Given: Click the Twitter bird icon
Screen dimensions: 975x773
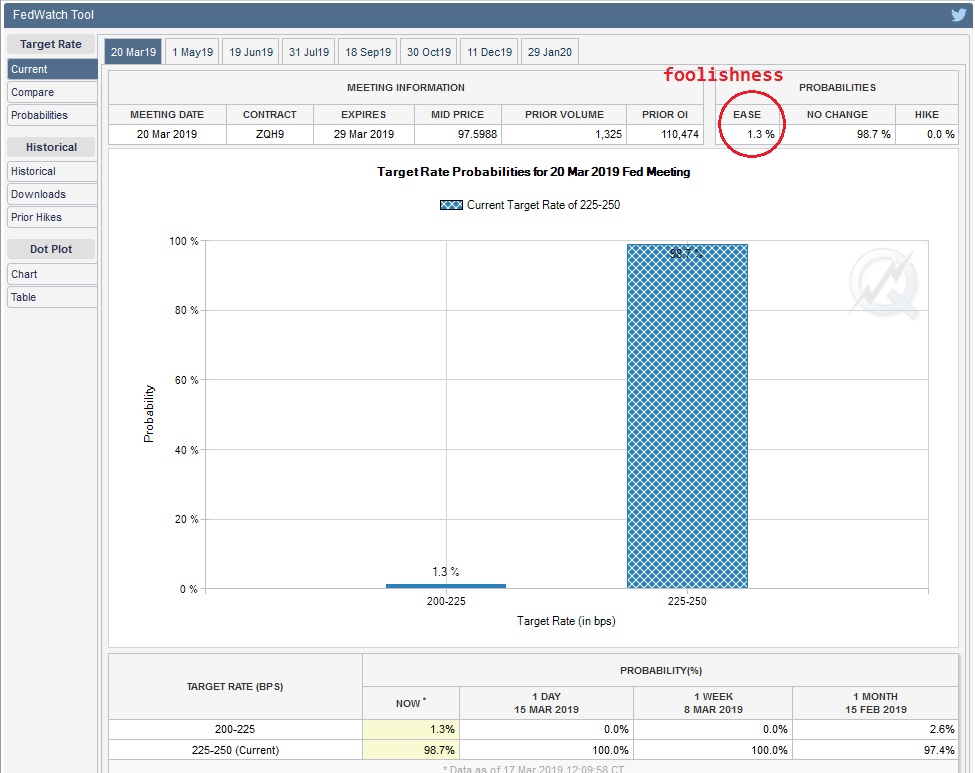Looking at the screenshot, I should click(959, 14).
